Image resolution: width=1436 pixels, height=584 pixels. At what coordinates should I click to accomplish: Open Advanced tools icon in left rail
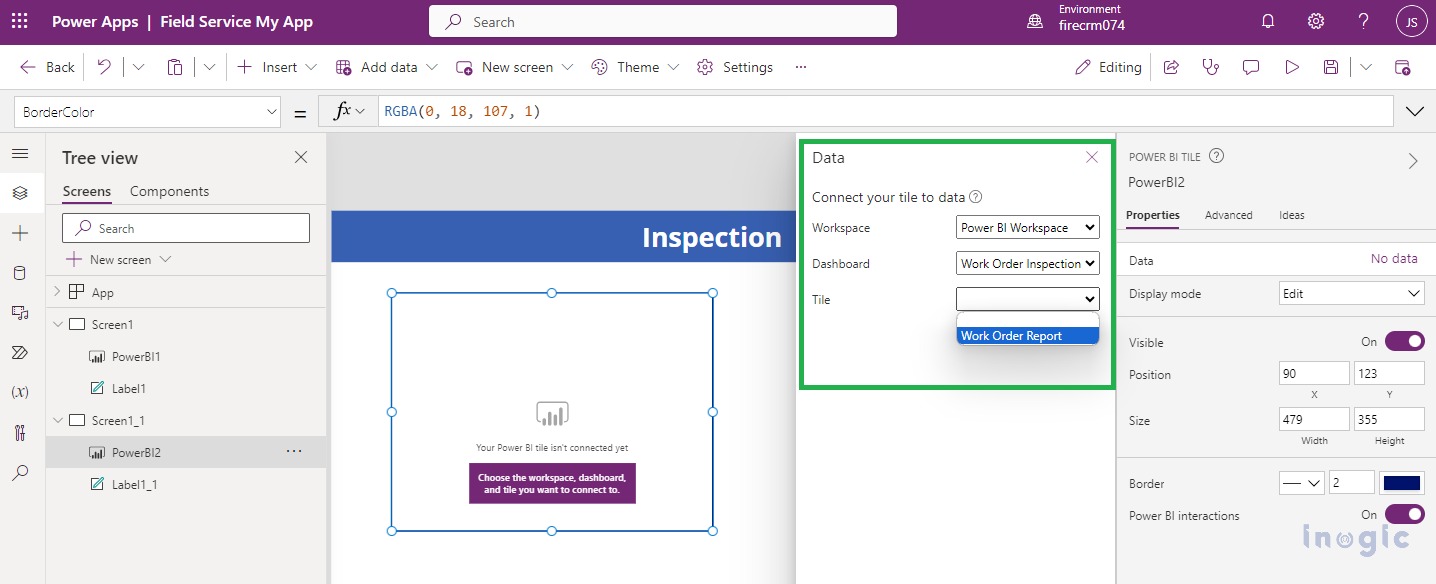pos(20,433)
